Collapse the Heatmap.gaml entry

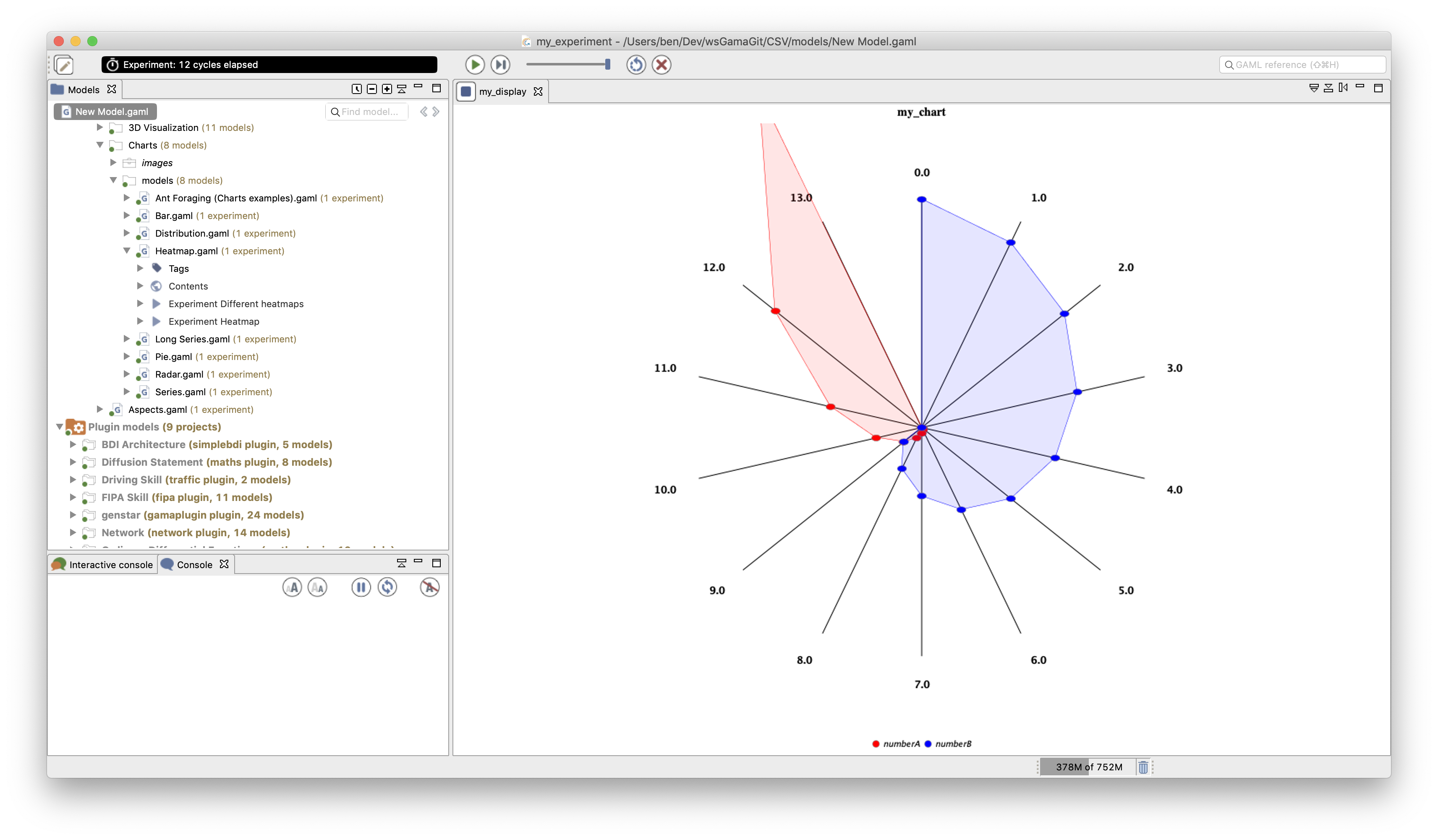coord(127,251)
